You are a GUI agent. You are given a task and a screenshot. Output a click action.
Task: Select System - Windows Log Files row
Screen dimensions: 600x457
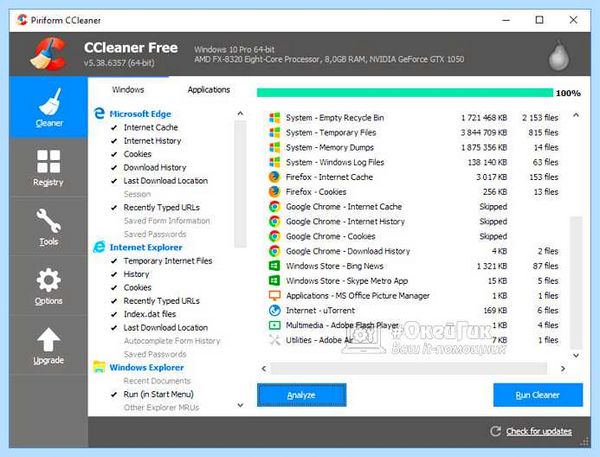(414, 162)
